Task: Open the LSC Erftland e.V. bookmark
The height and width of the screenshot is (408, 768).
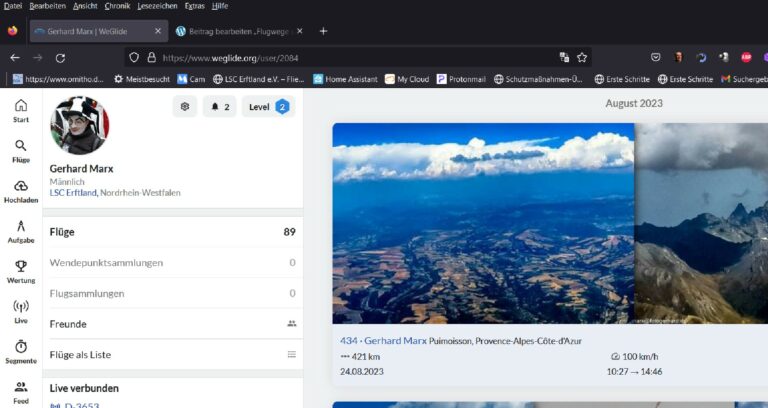Action: 259,79
